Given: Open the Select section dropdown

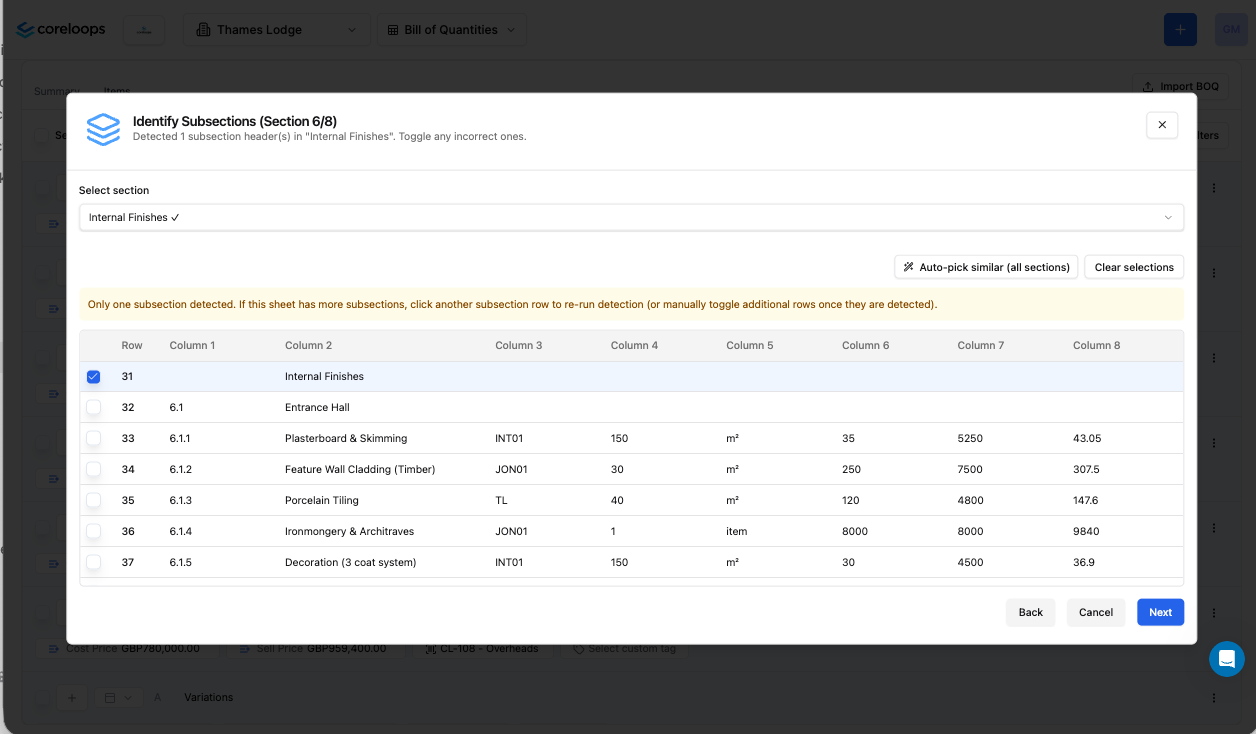Looking at the screenshot, I should tap(631, 218).
